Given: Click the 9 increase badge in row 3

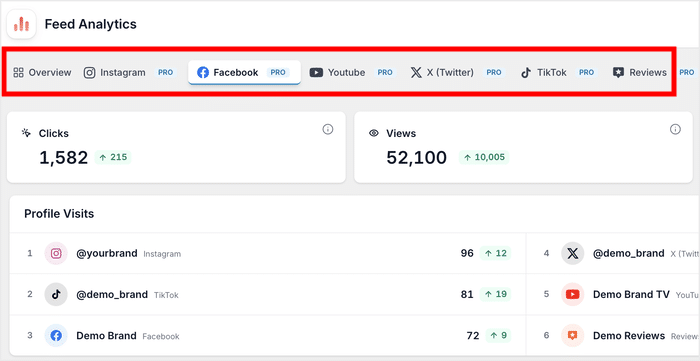Looking at the screenshot, I should (x=498, y=336).
